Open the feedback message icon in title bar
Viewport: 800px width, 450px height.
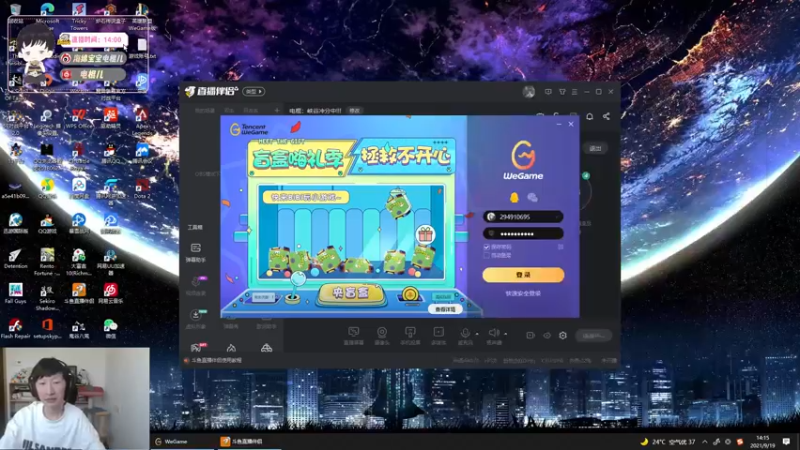click(x=548, y=92)
